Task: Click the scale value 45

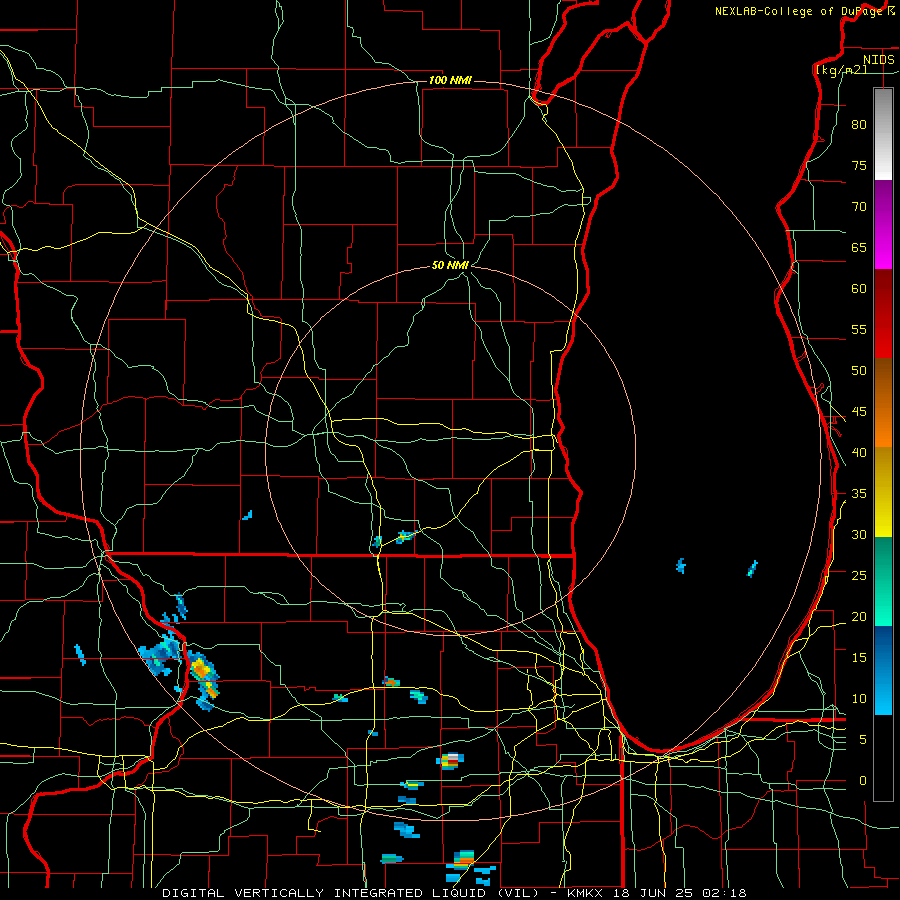Action: [859, 412]
